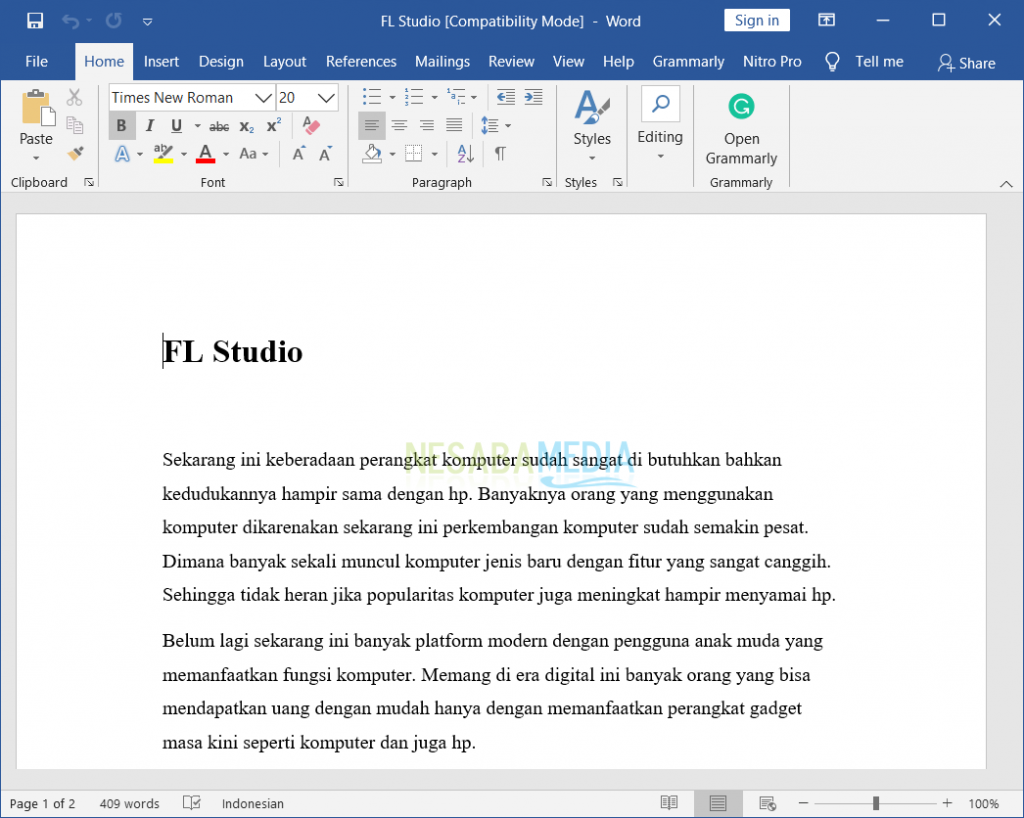Sort the selected text alphabetically
Viewport: 1024px width, 818px height.
466,154
